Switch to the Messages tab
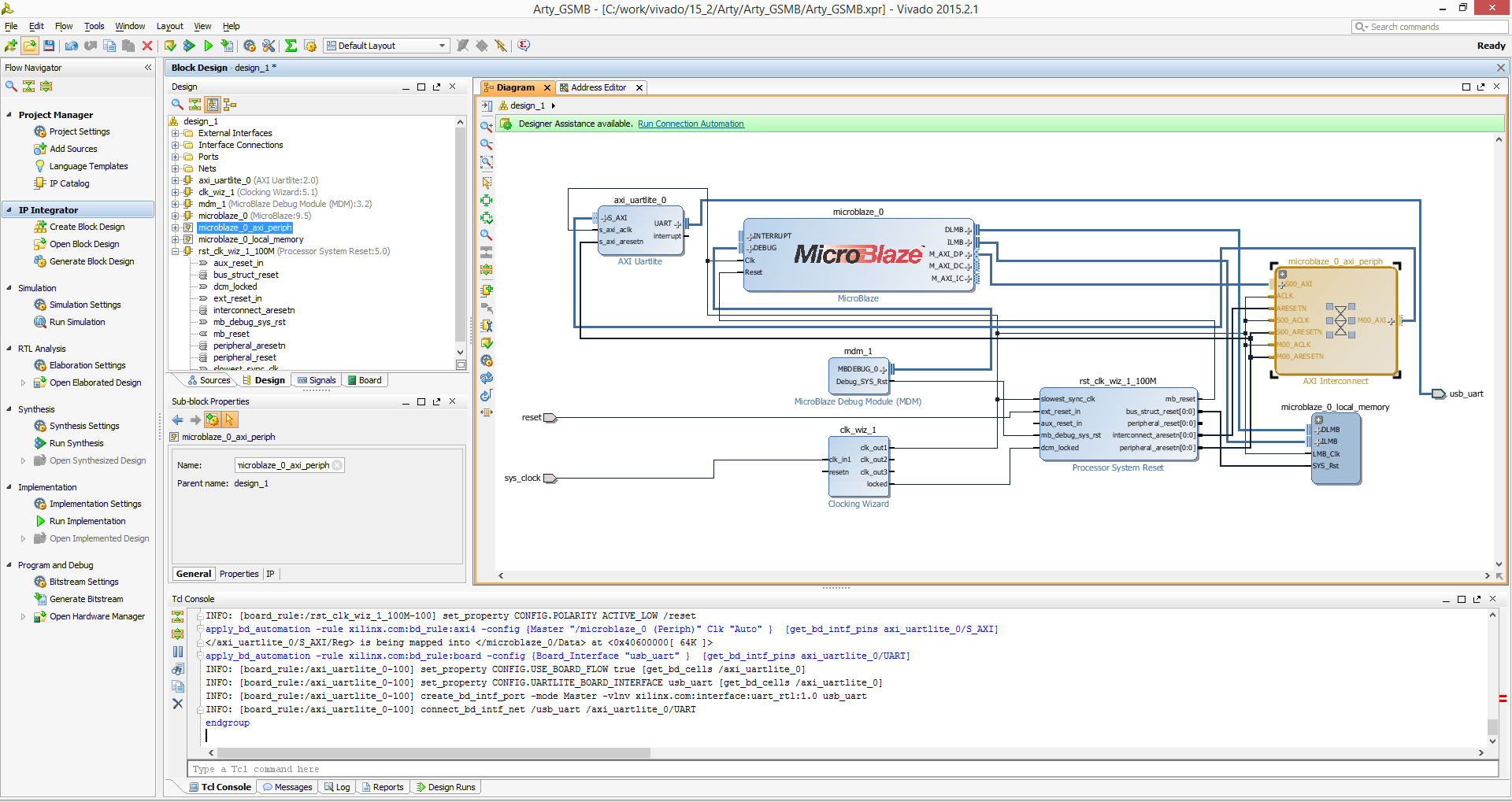Screen dimensions: 1512x802 tap(287, 787)
